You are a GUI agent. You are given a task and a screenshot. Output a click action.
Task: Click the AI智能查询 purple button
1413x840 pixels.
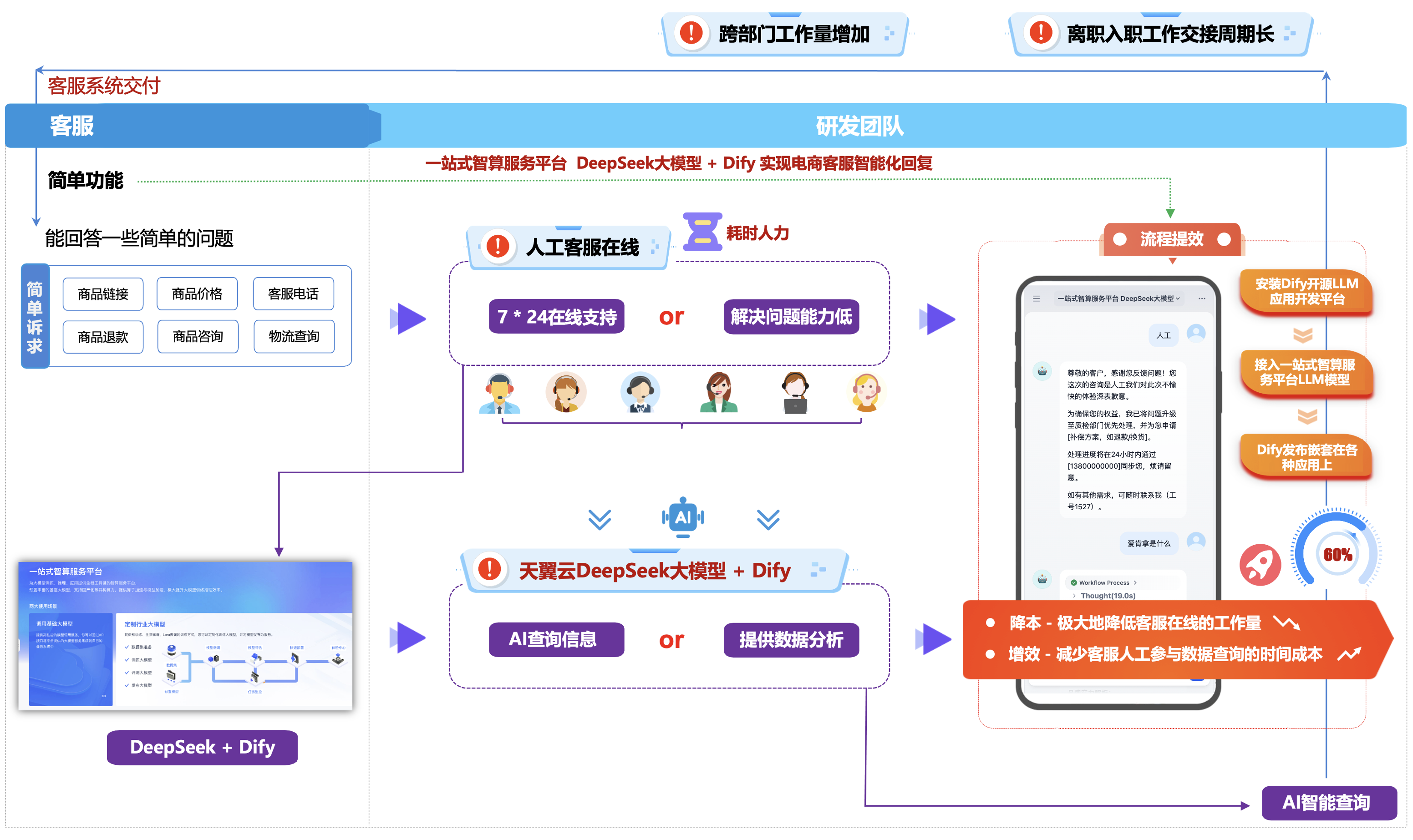pyautogui.click(x=1329, y=803)
